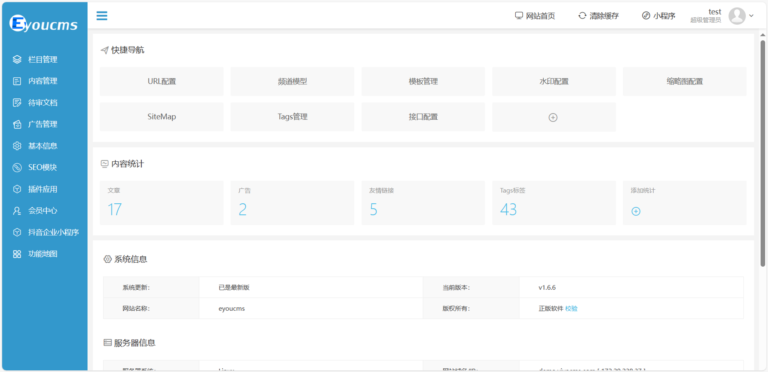The width and height of the screenshot is (768, 372).
Task: Click the 待审文档 edit icon
Action: 17,103
